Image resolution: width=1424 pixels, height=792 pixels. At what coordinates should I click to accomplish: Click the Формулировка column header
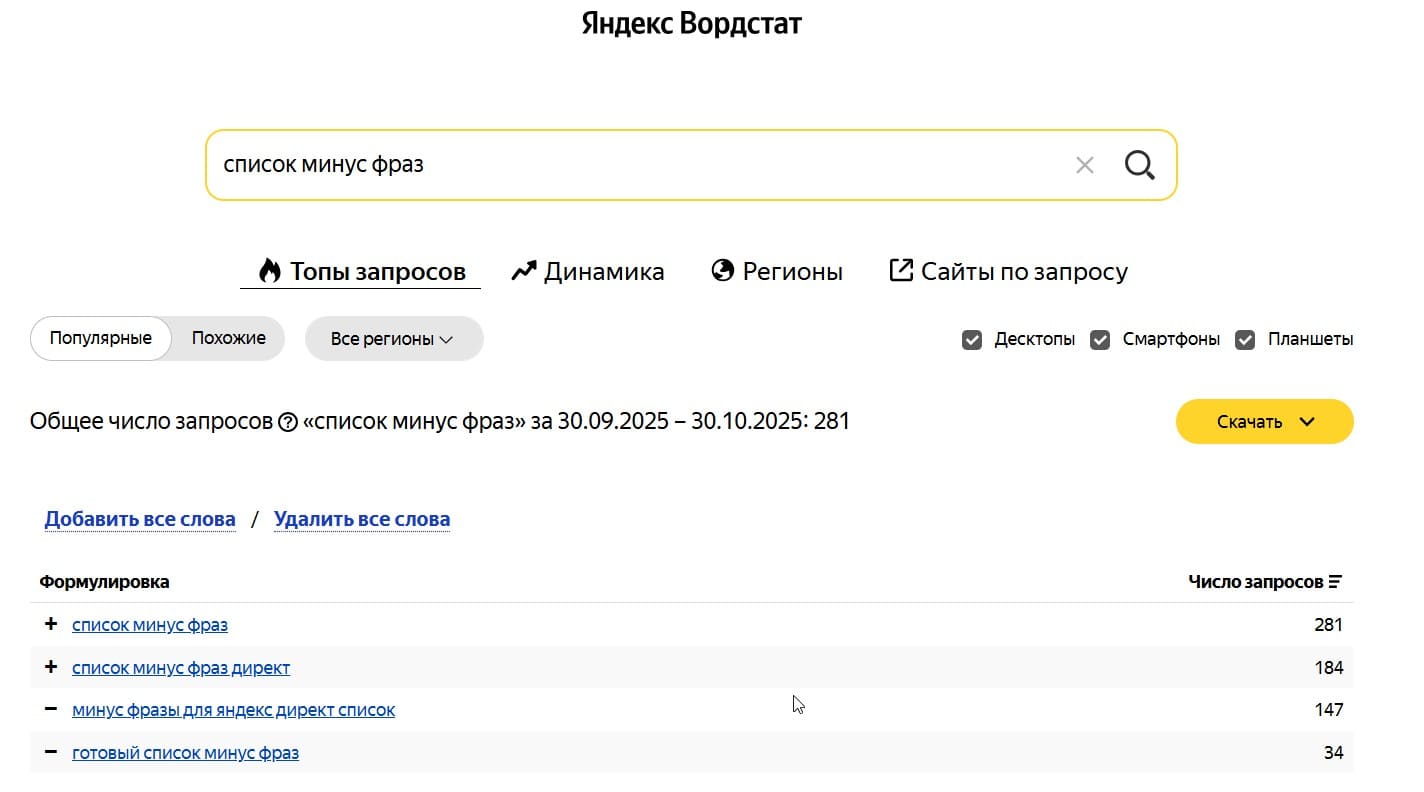[104, 582]
